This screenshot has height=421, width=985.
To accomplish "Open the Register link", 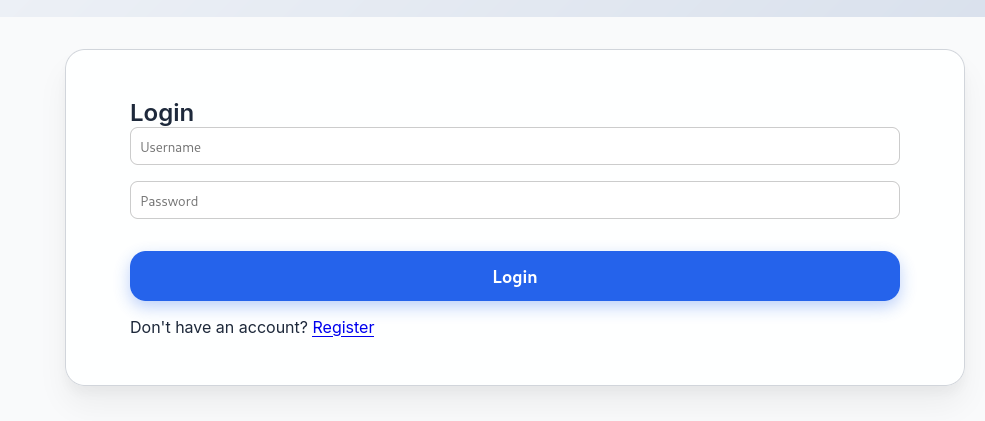I will click(343, 327).
